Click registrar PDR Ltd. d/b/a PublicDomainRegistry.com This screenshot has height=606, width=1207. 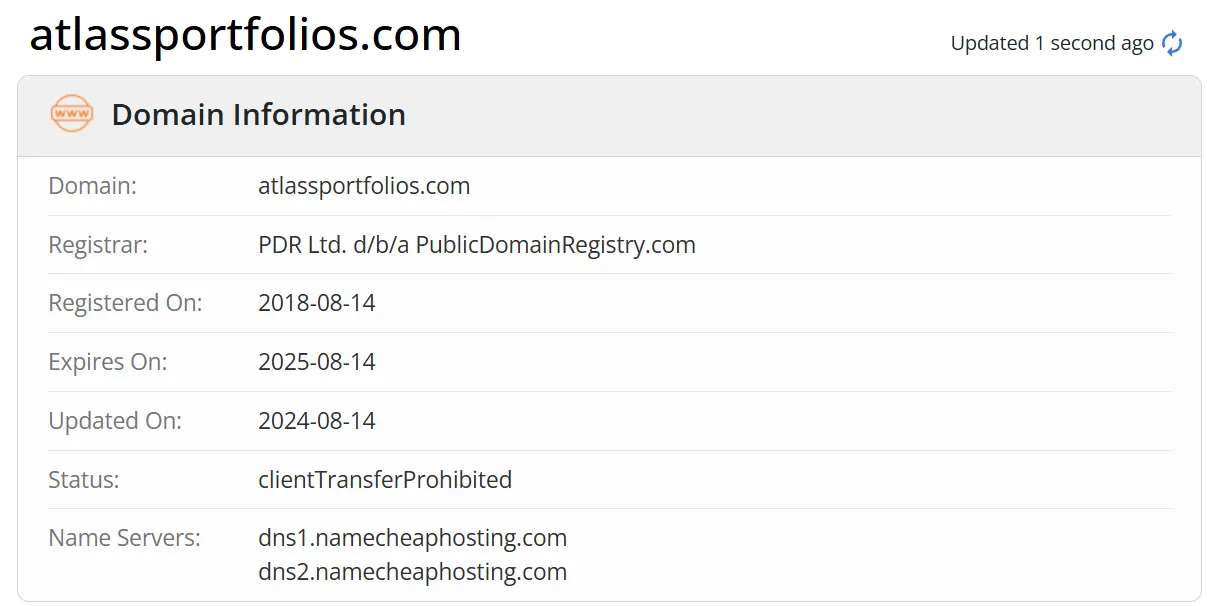click(477, 245)
